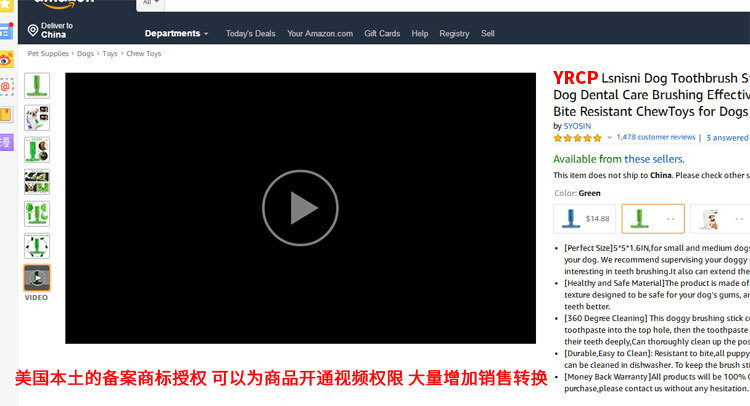
Task: Choose the third color swatch with dog image
Action: click(720, 219)
